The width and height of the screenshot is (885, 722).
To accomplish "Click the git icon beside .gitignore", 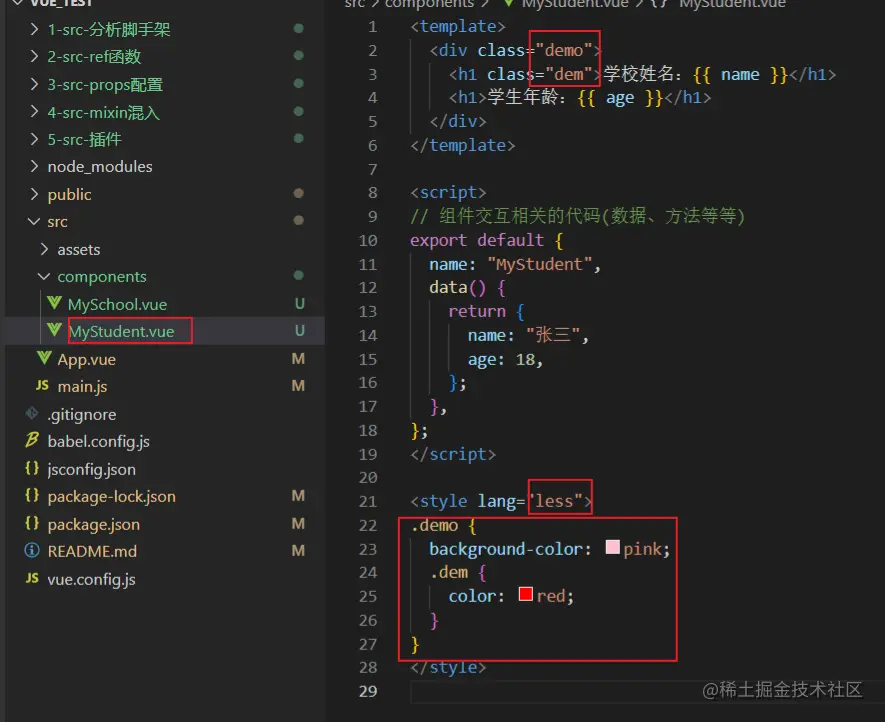I will (32, 413).
